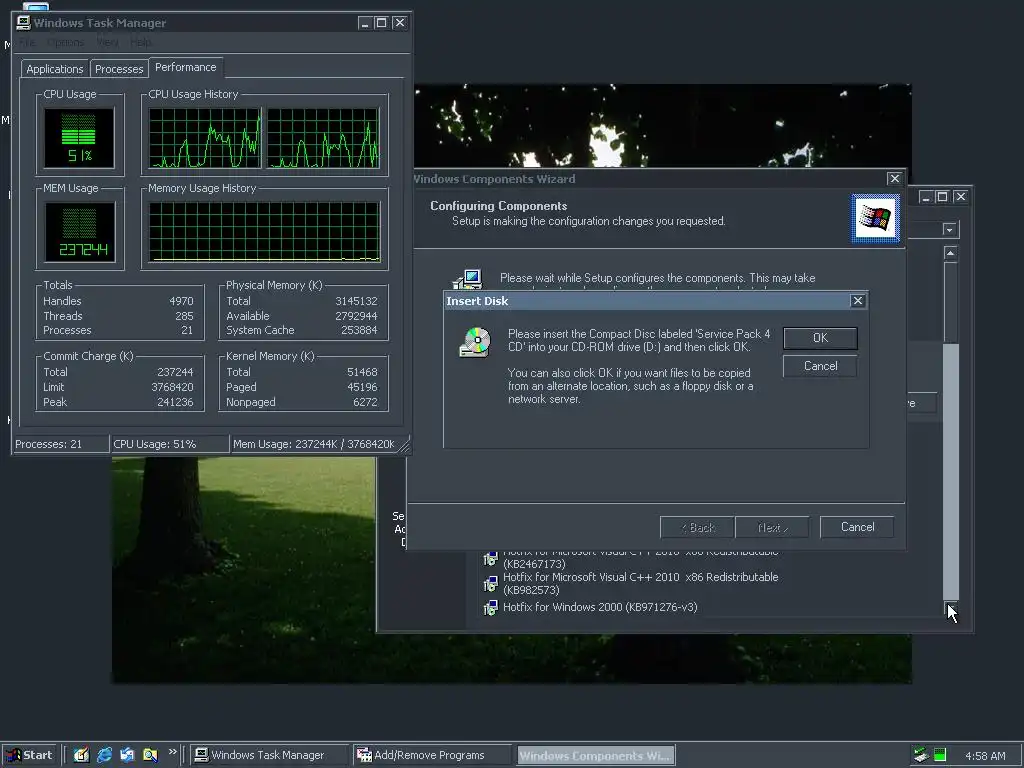Open the dropdown arrow in Add/Remove Programs window

(950, 230)
